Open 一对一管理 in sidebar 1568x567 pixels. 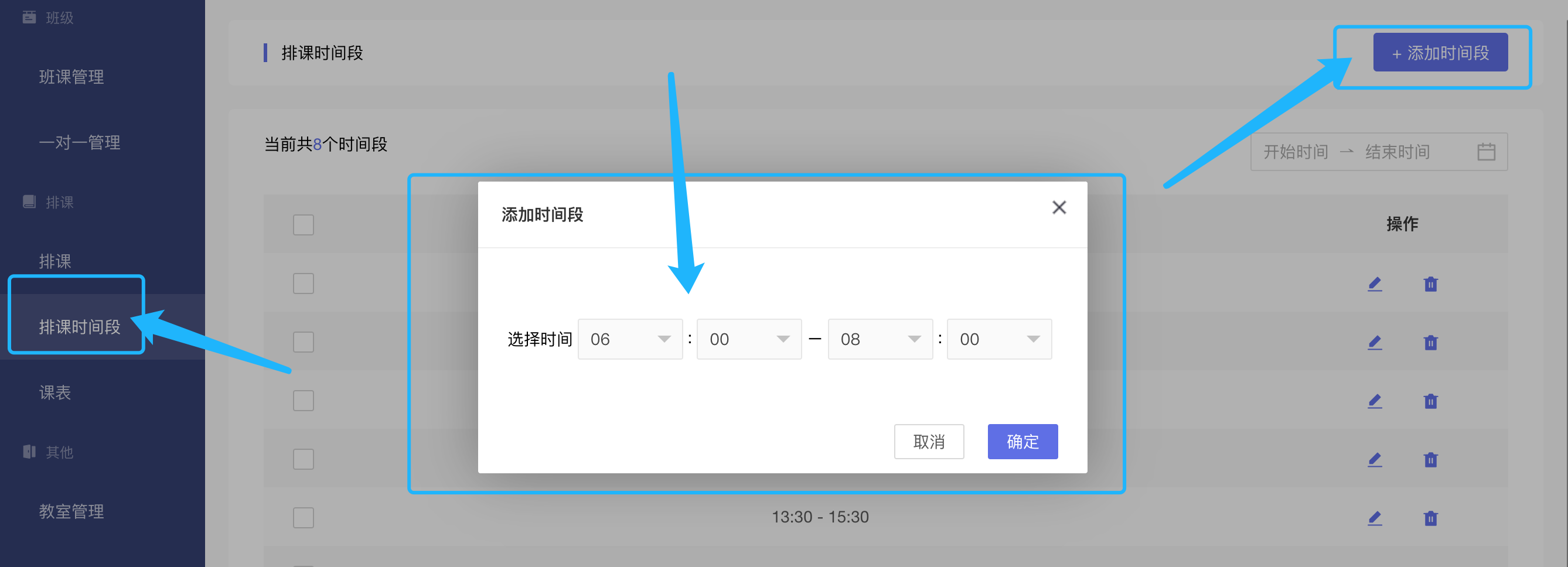click(80, 142)
